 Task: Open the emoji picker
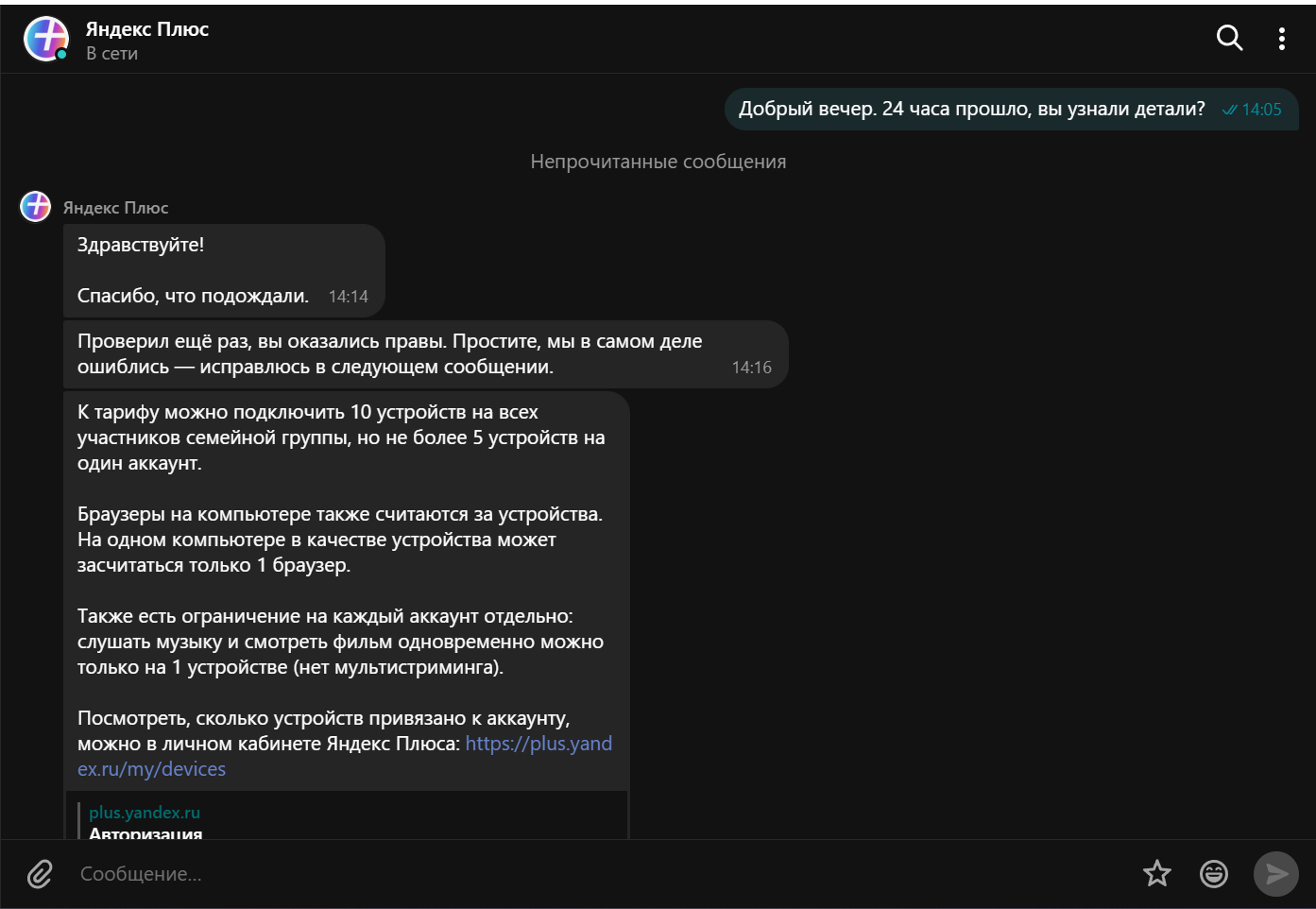pyautogui.click(x=1214, y=874)
